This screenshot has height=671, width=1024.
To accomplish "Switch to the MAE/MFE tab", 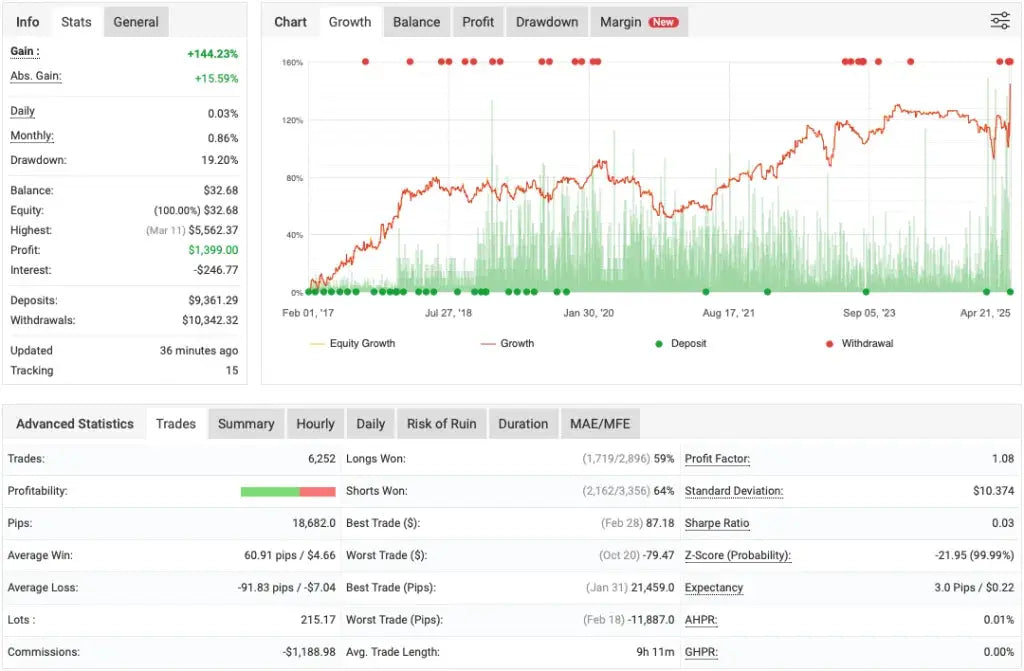I will 600,423.
